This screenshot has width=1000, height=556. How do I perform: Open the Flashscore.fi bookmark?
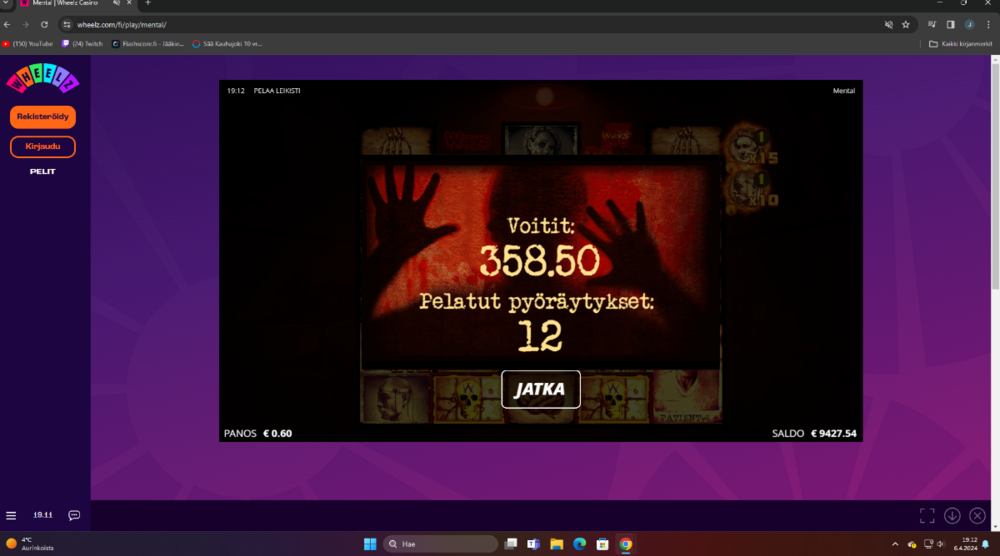pos(148,44)
